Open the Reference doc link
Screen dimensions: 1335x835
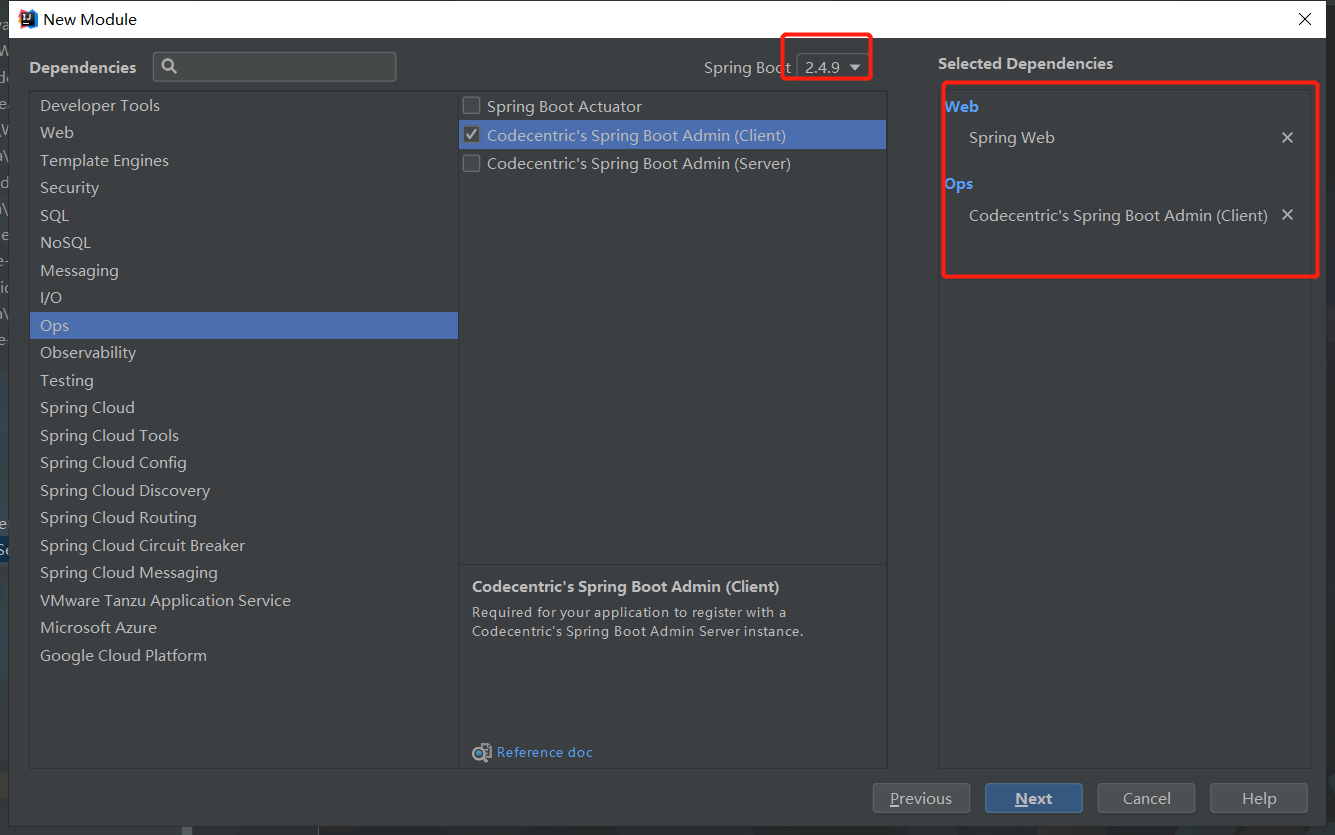544,752
